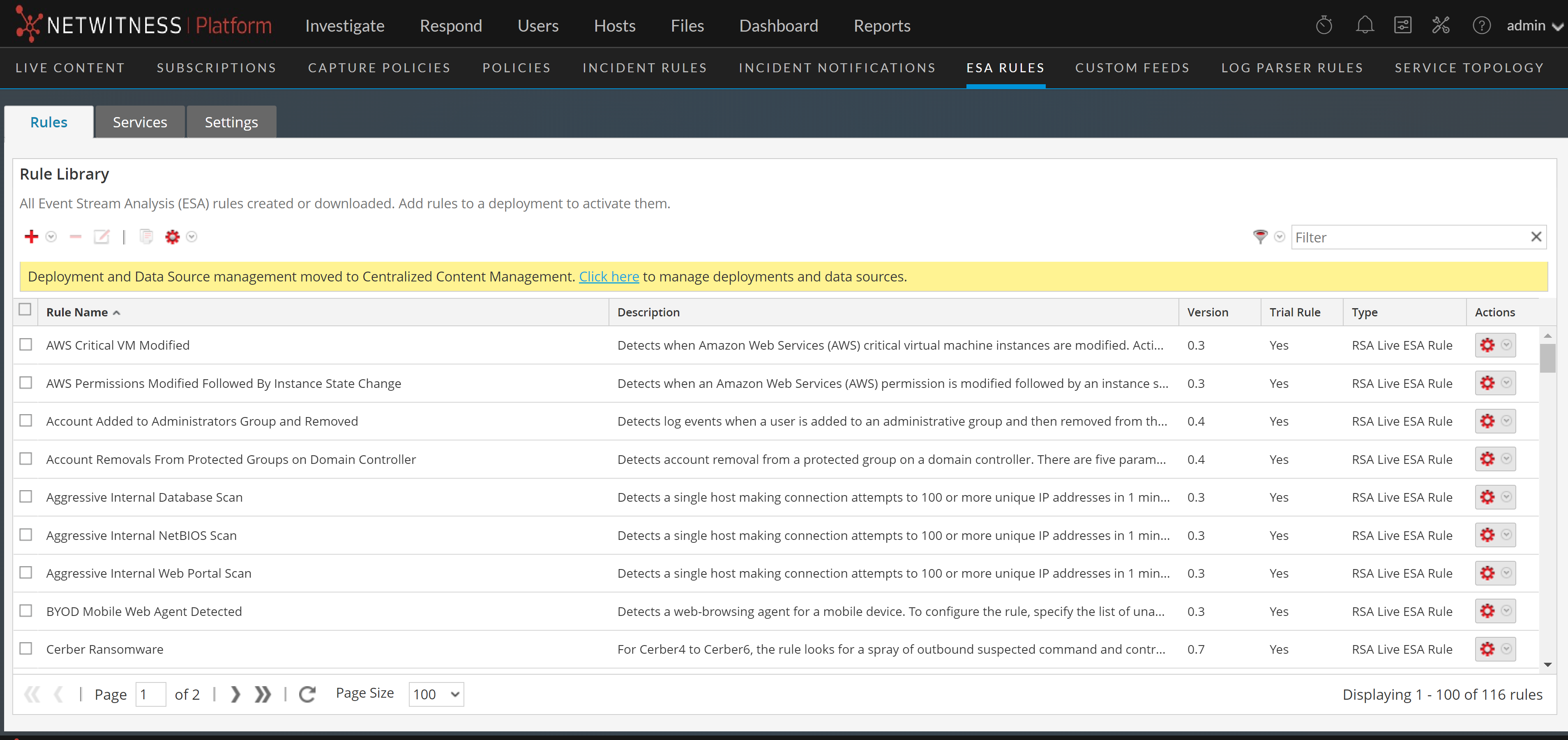Image resolution: width=1568 pixels, height=740 pixels.
Task: Open the Page Size dropdown
Action: [x=435, y=694]
